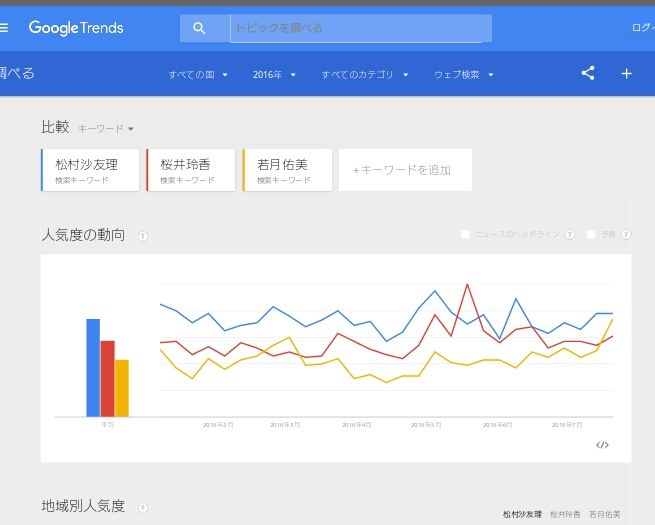The height and width of the screenshot is (525, 655).
Task: Select 松村沙友理 regional tab
Action: [x=522, y=514]
